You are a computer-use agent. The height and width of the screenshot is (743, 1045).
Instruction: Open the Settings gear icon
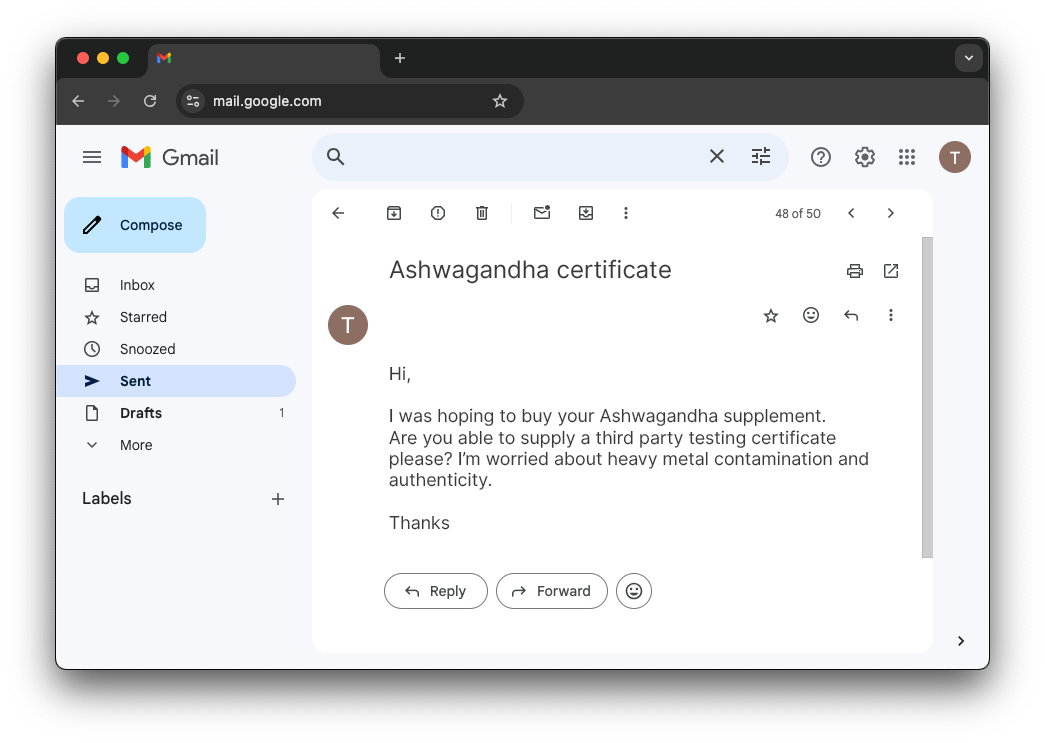864,157
